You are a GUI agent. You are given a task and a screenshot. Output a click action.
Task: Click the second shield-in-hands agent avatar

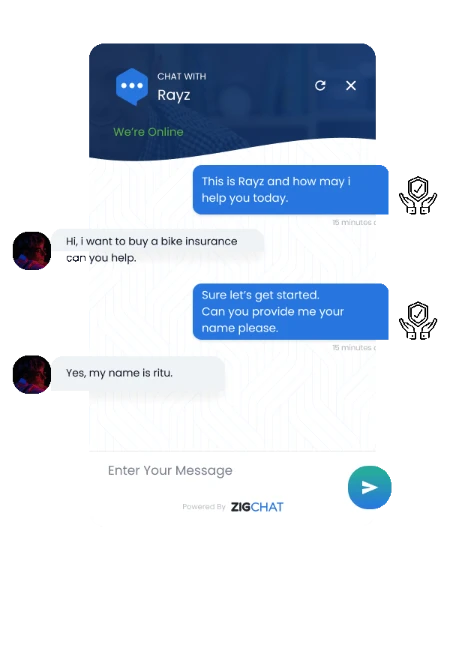pos(418,320)
